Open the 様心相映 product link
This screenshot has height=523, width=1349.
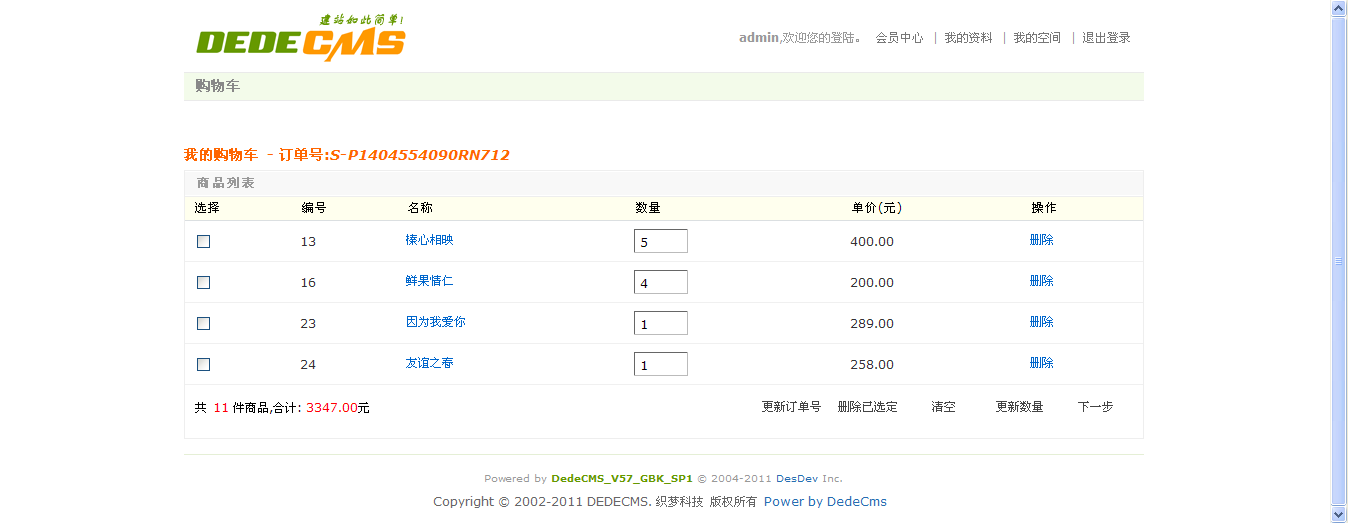pos(429,240)
